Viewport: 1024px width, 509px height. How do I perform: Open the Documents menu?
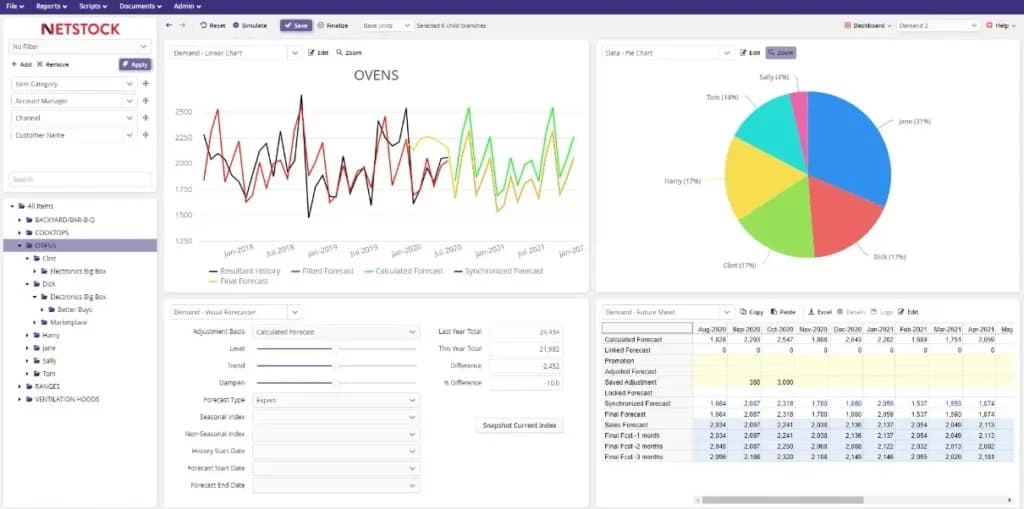pos(140,6)
